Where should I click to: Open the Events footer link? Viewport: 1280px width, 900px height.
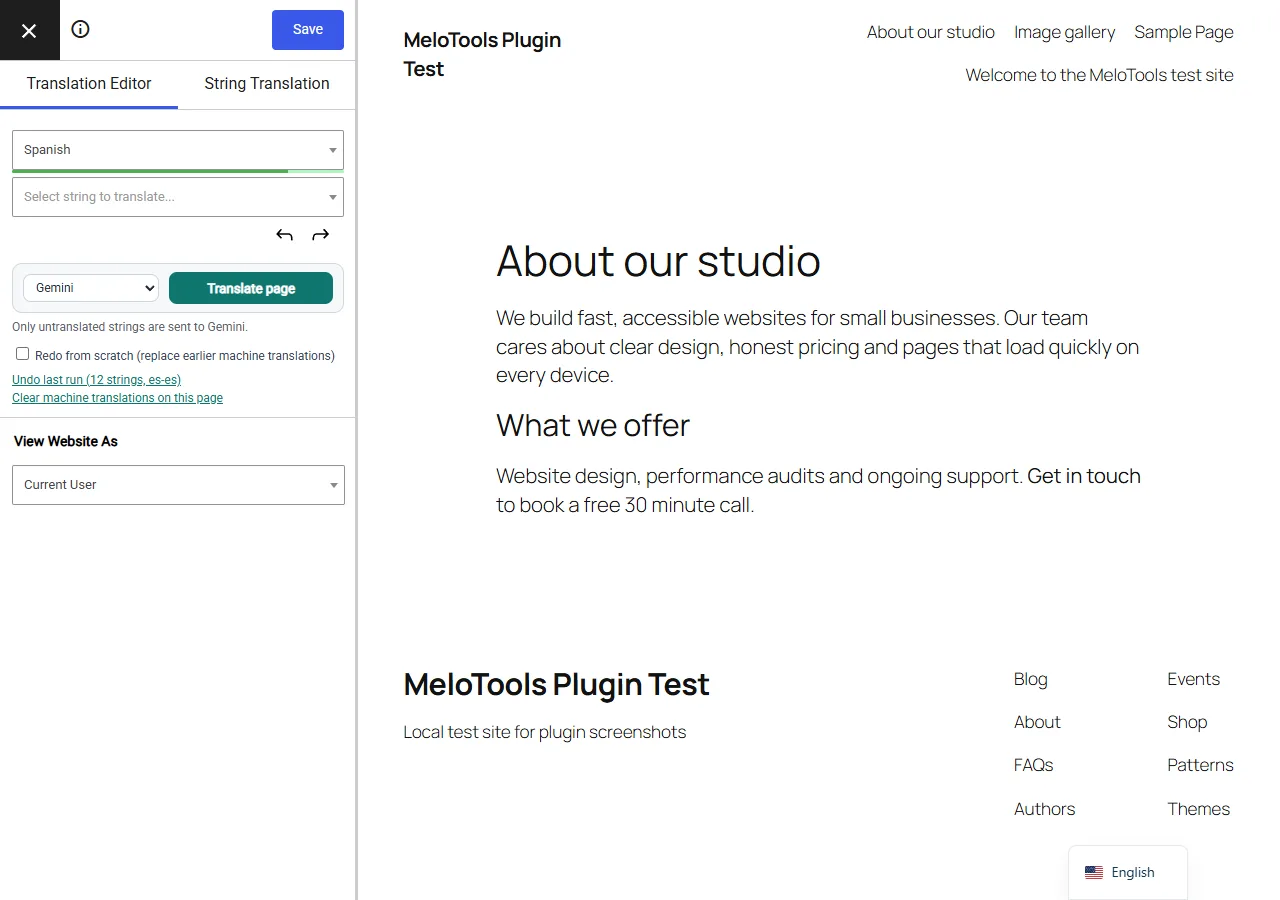click(x=1194, y=679)
